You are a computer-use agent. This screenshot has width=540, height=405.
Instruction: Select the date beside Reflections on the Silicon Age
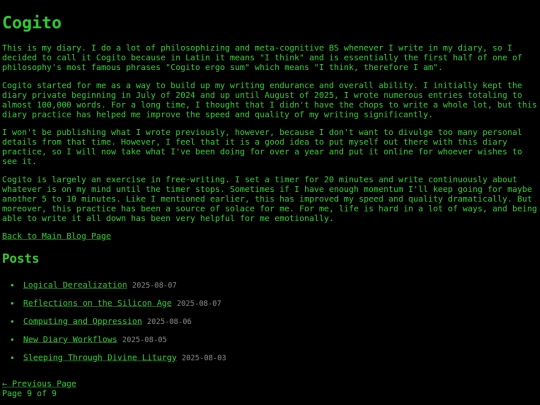199,303
